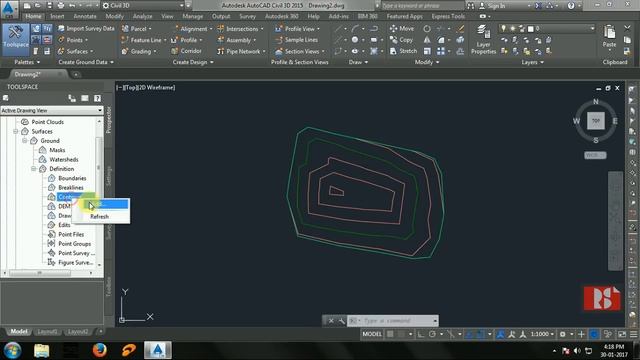Open the Toolspace help icon
Screen dimensions: 640x360
97,98
